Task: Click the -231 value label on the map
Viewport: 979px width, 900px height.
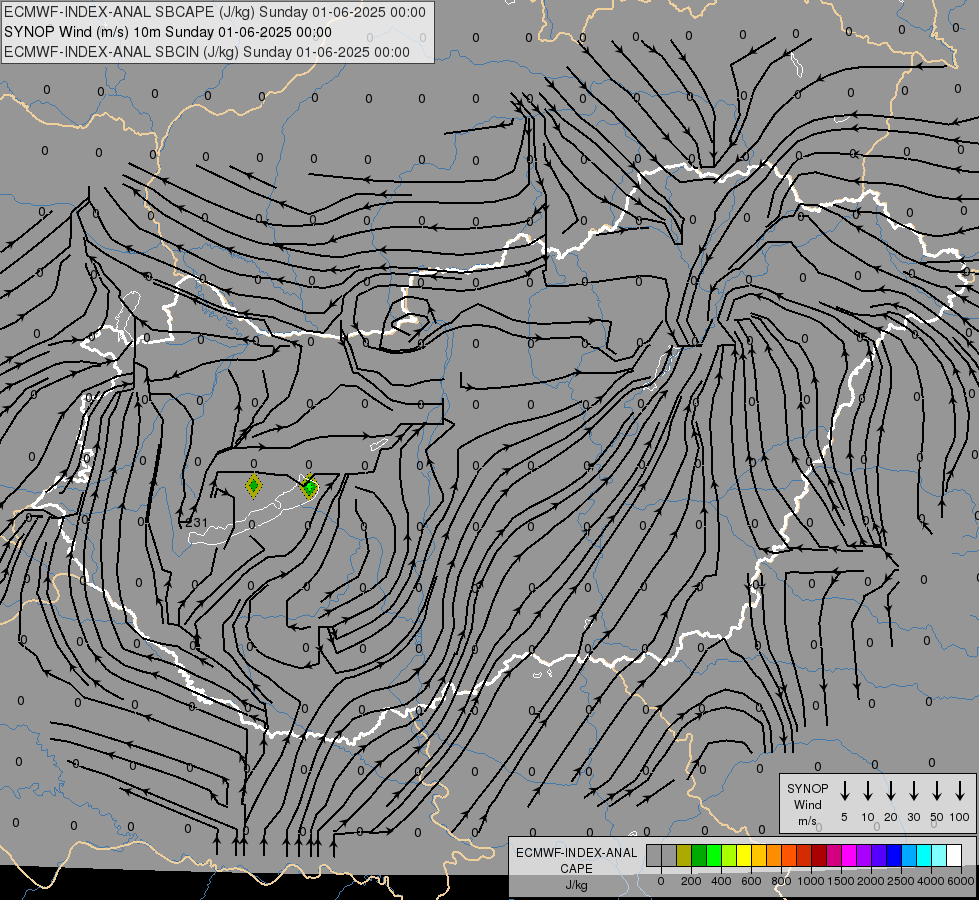Action: tap(194, 522)
